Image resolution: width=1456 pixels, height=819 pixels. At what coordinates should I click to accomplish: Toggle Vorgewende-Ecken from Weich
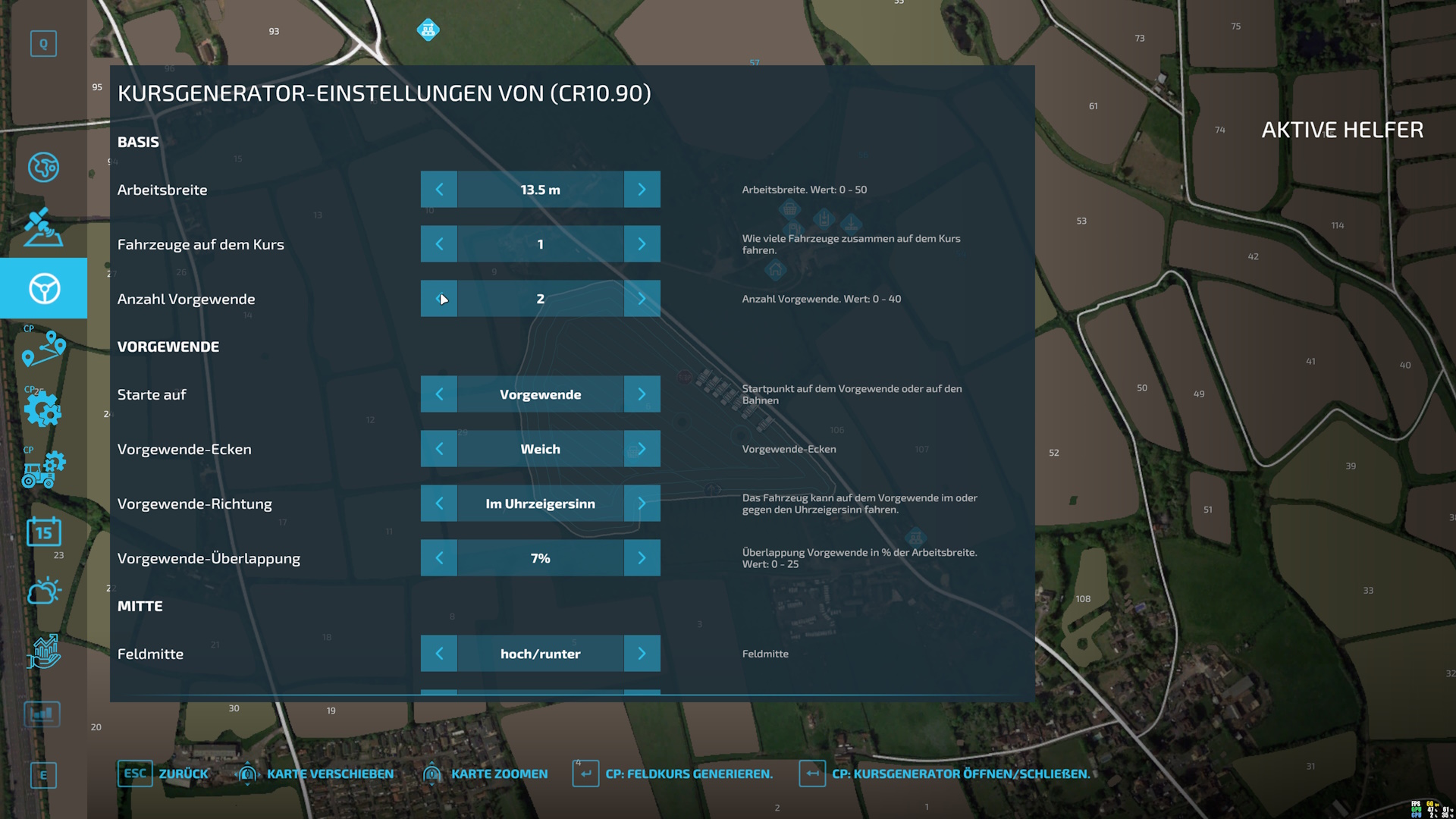642,448
